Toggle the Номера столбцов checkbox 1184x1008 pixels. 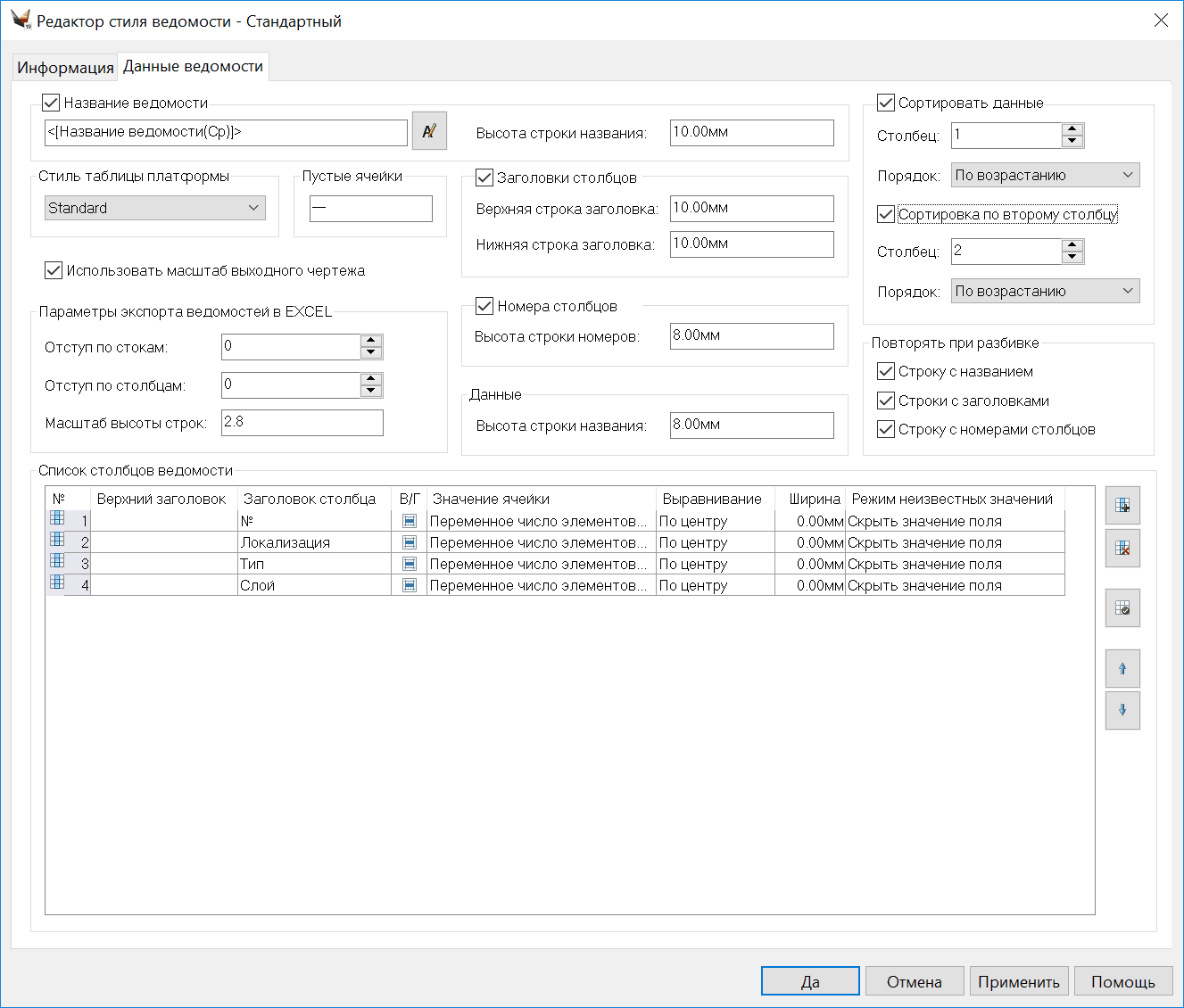coord(484,306)
